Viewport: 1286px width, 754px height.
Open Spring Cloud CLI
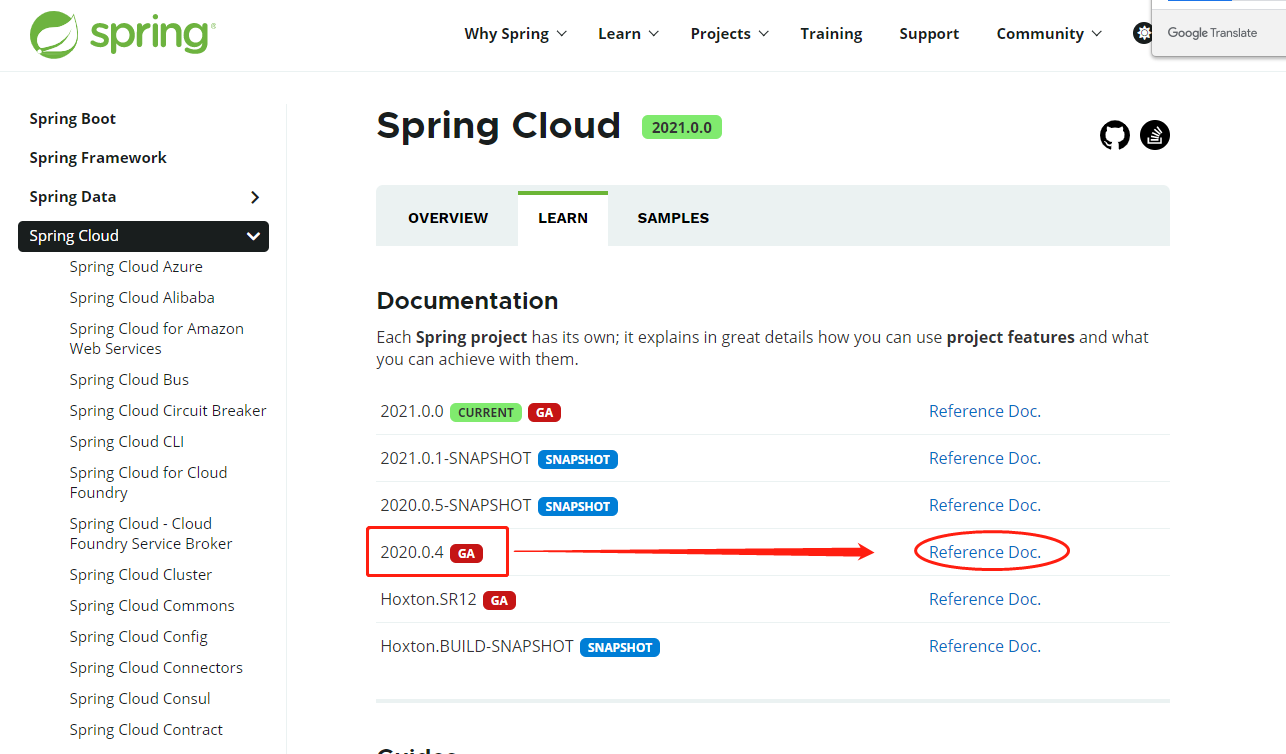coord(127,442)
